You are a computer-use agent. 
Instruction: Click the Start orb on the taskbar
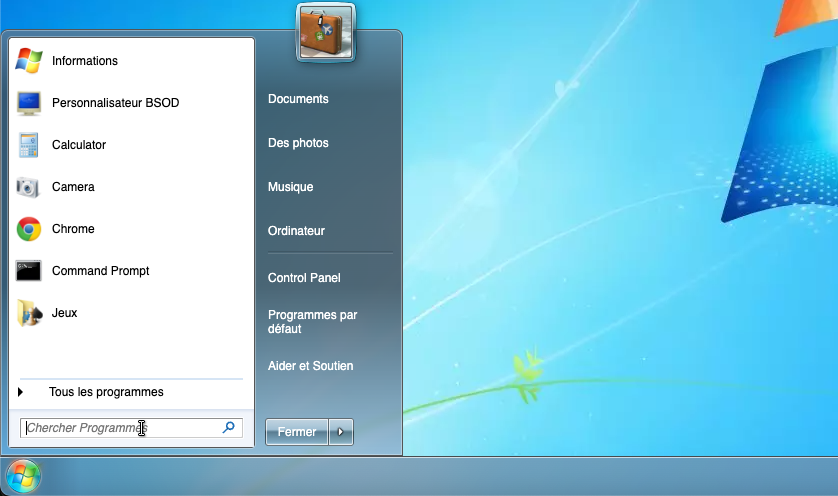click(24, 476)
